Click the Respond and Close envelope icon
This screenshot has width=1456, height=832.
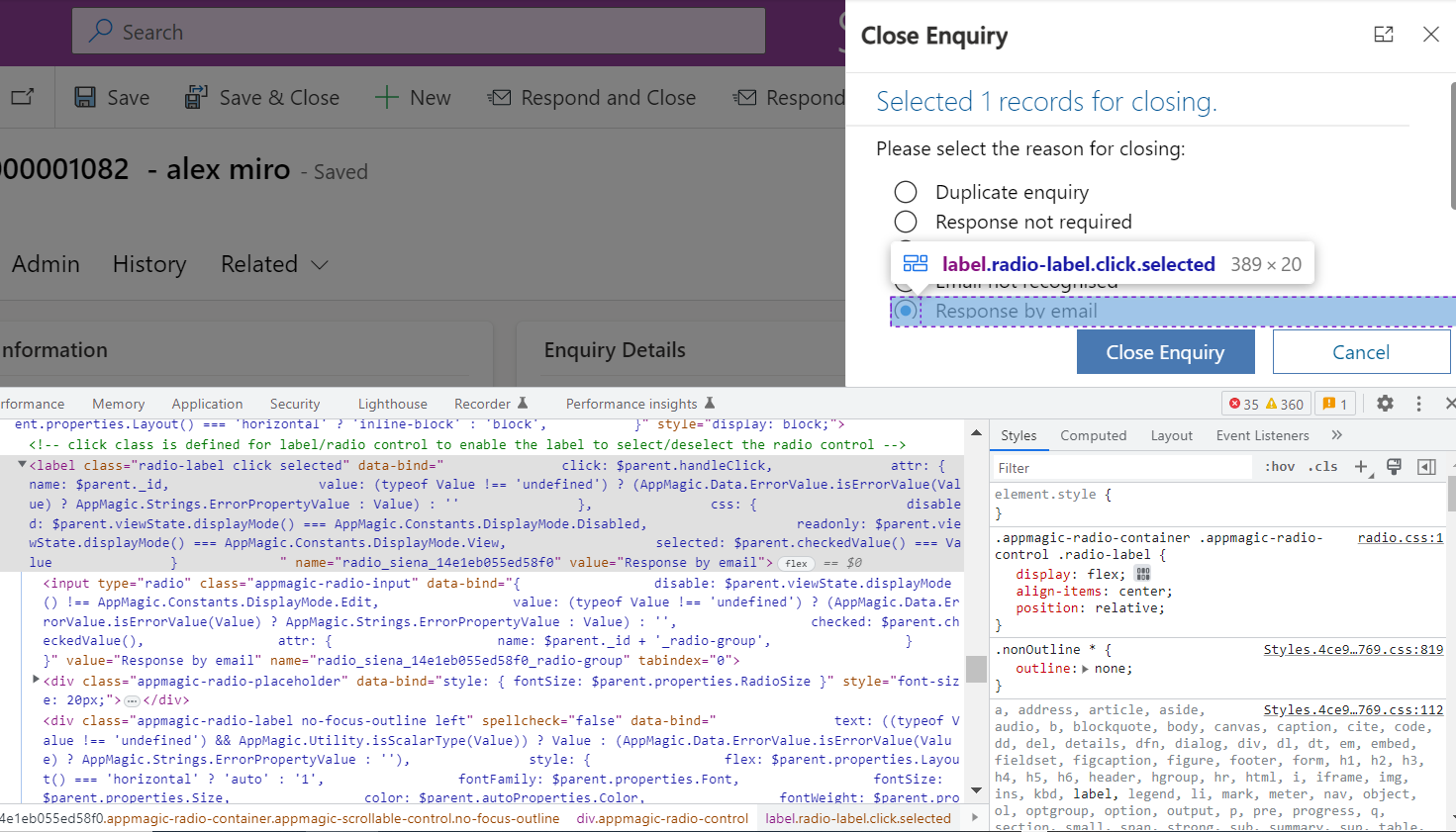pyautogui.click(x=500, y=96)
